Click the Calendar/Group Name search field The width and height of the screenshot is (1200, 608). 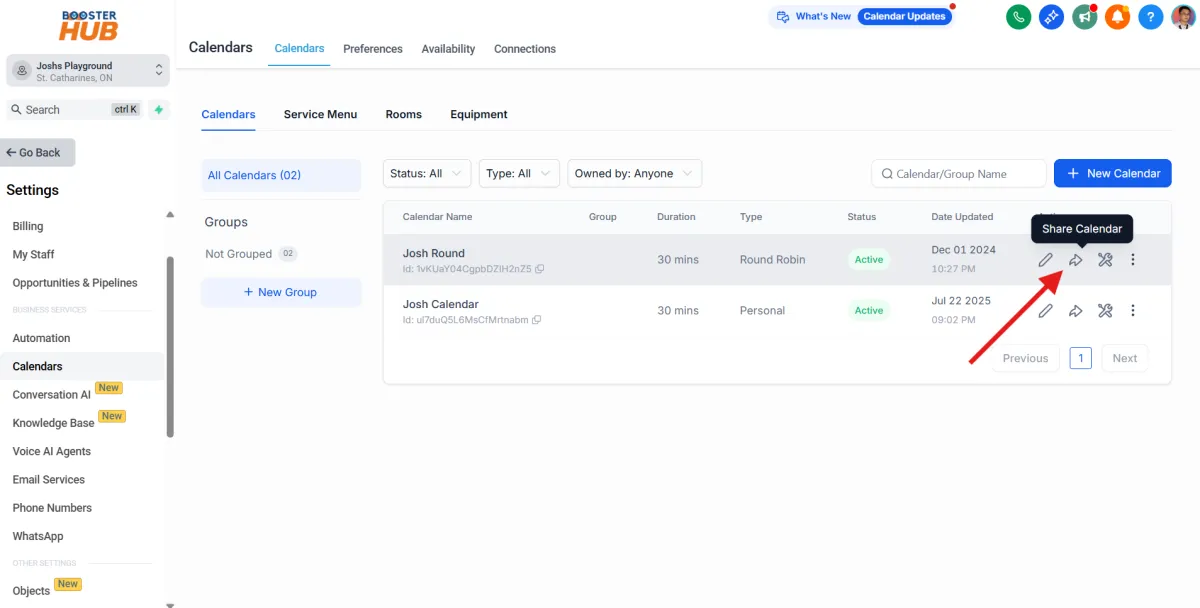(958, 173)
